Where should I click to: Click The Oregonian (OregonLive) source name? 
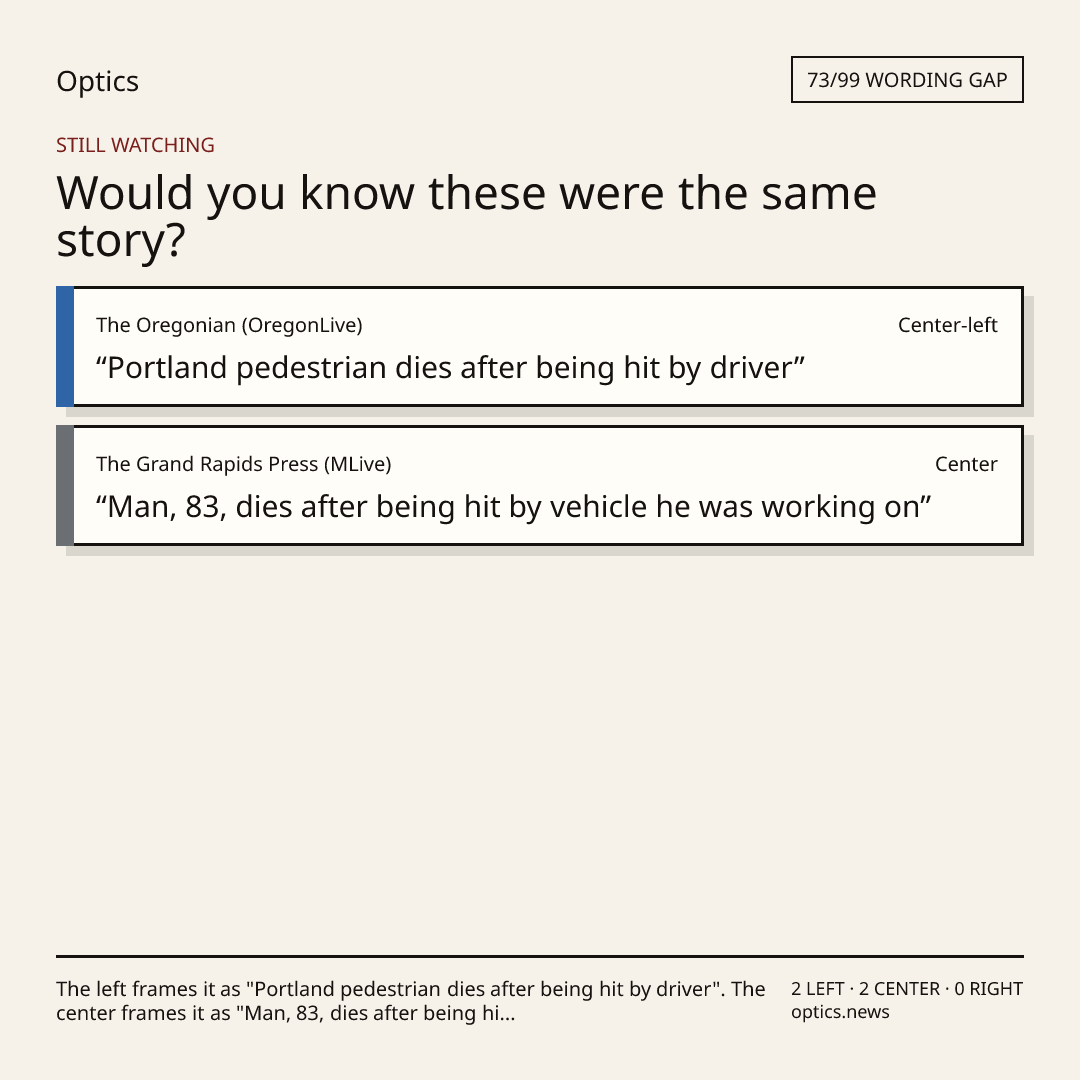click(x=229, y=325)
